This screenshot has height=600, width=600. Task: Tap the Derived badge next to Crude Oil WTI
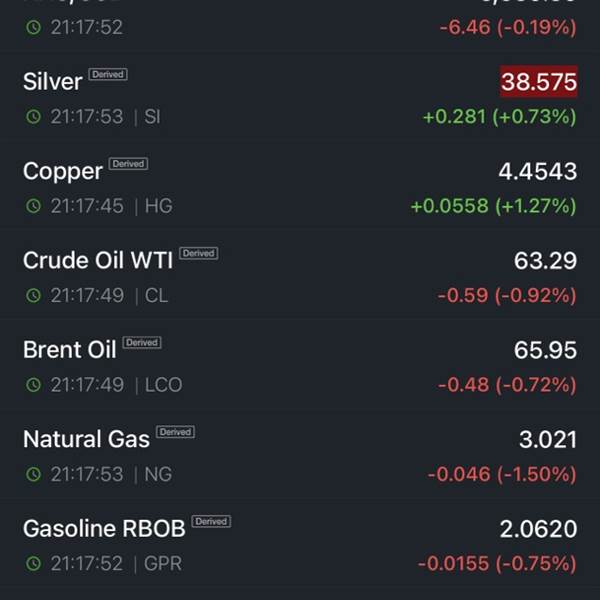click(x=199, y=253)
